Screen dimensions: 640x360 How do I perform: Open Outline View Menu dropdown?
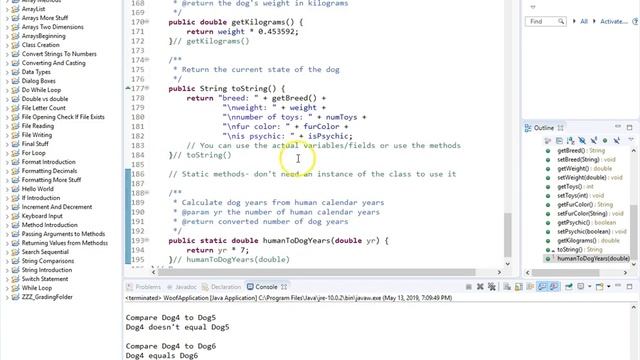coord(631,139)
